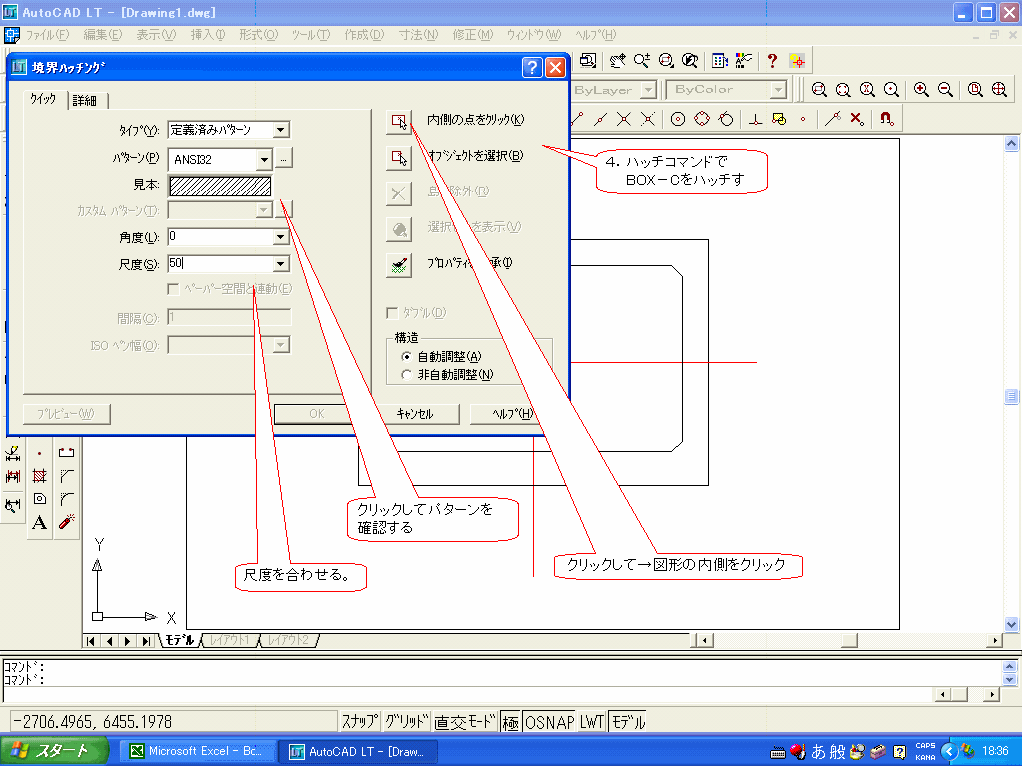Click the Zoom In plus magnifier
Viewport: 1023px width, 767px height.
[921, 90]
